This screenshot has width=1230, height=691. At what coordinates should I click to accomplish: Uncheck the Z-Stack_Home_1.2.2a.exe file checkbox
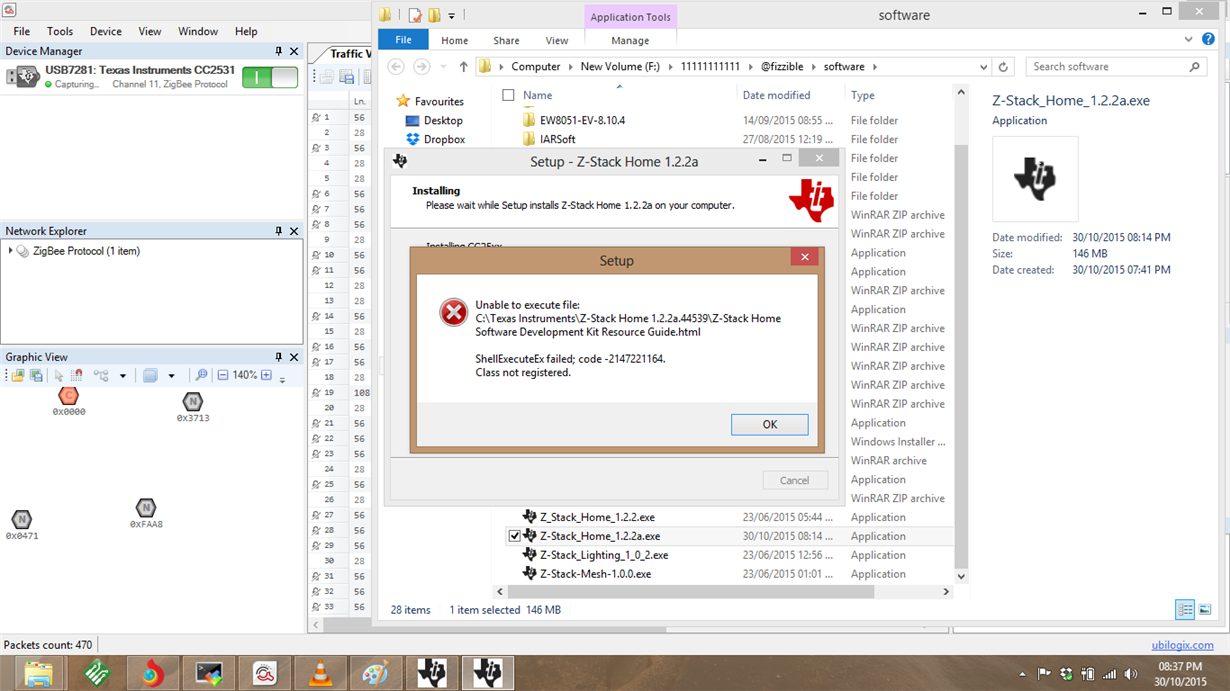tap(514, 536)
